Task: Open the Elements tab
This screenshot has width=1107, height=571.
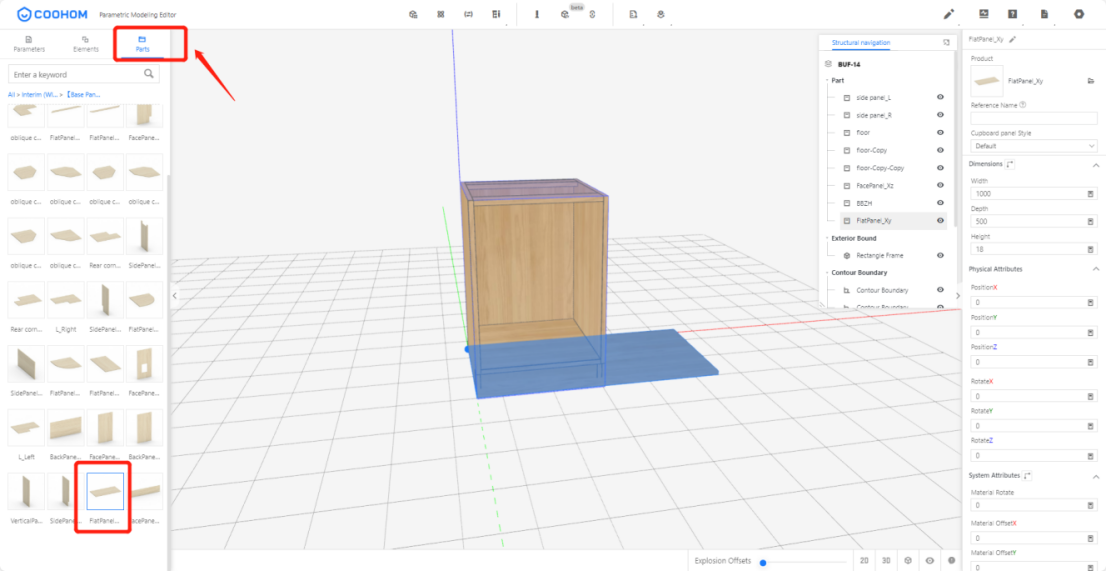Action: pyautogui.click(x=85, y=44)
